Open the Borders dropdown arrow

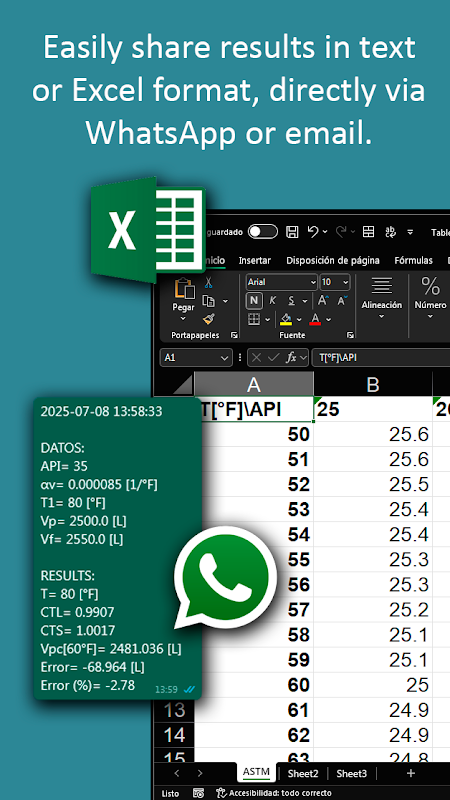[x=268, y=320]
